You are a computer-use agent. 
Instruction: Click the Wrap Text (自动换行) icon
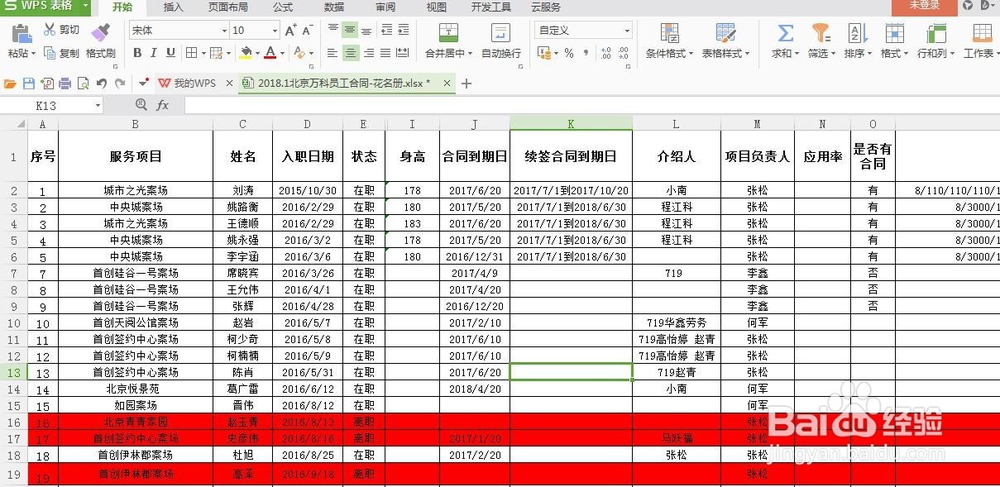tap(501, 32)
